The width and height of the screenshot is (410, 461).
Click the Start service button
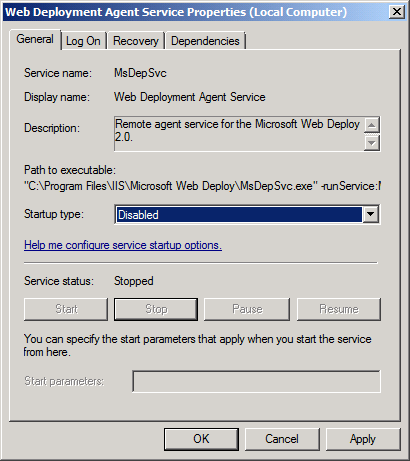tap(66, 309)
